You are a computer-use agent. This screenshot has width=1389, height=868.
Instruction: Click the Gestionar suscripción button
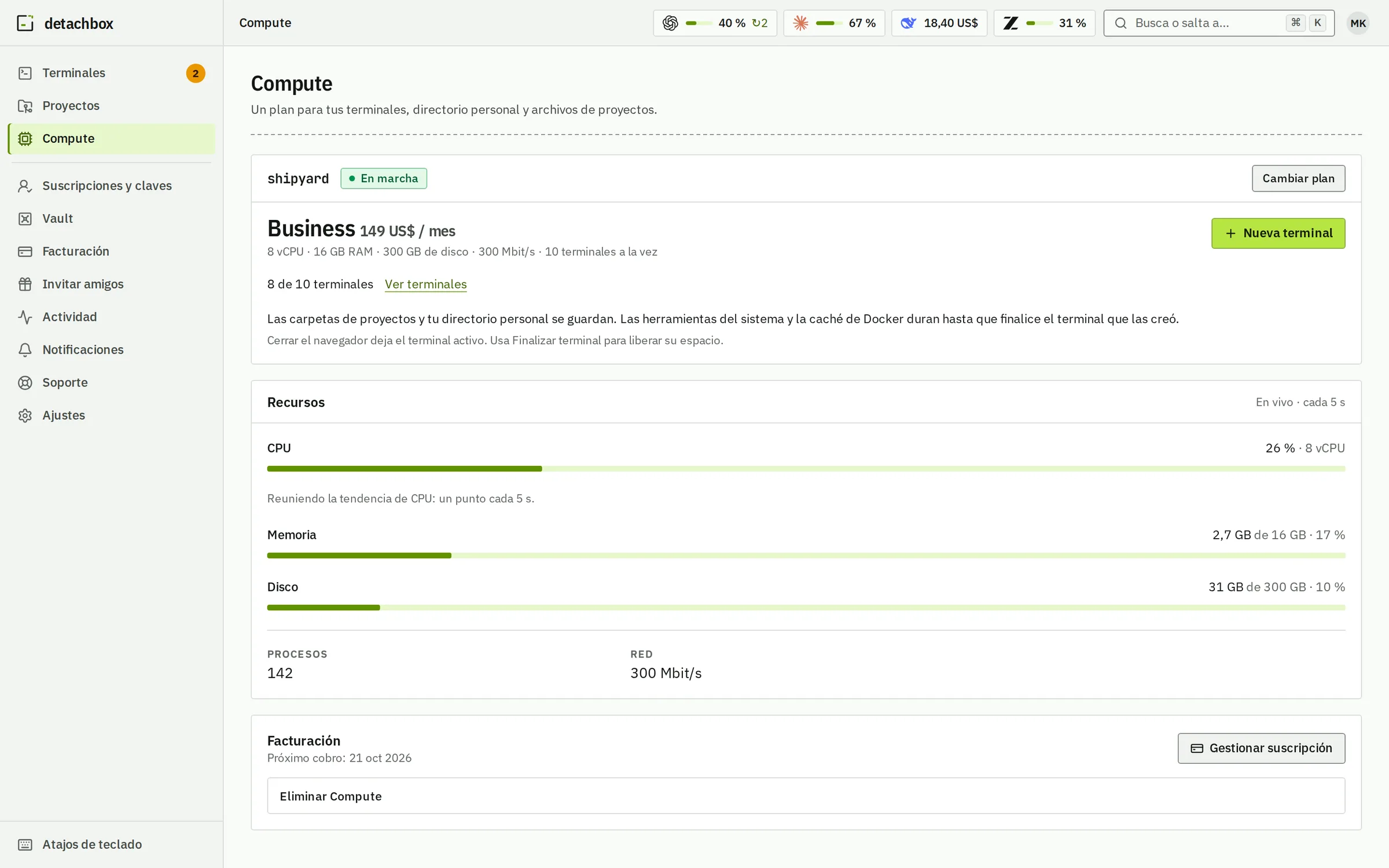1261,748
